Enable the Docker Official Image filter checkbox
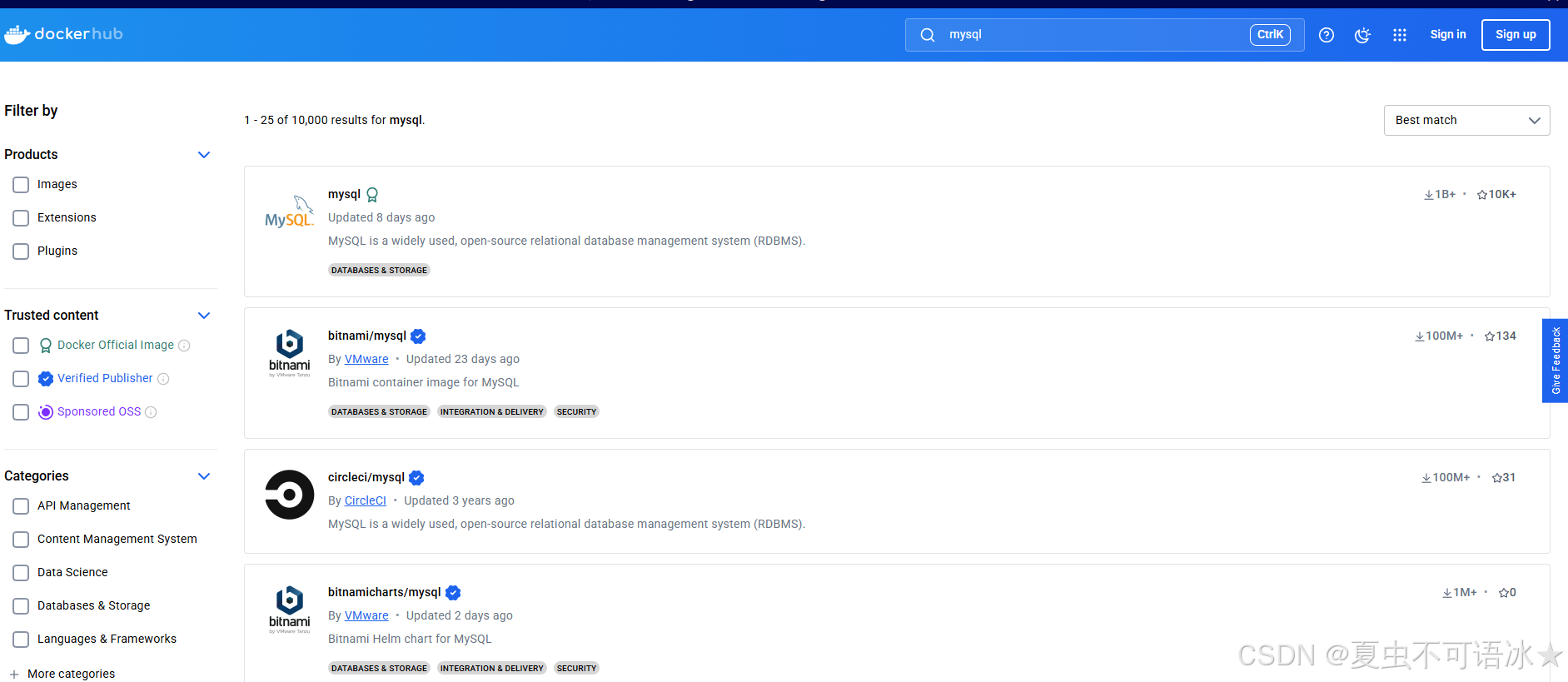 (x=21, y=346)
